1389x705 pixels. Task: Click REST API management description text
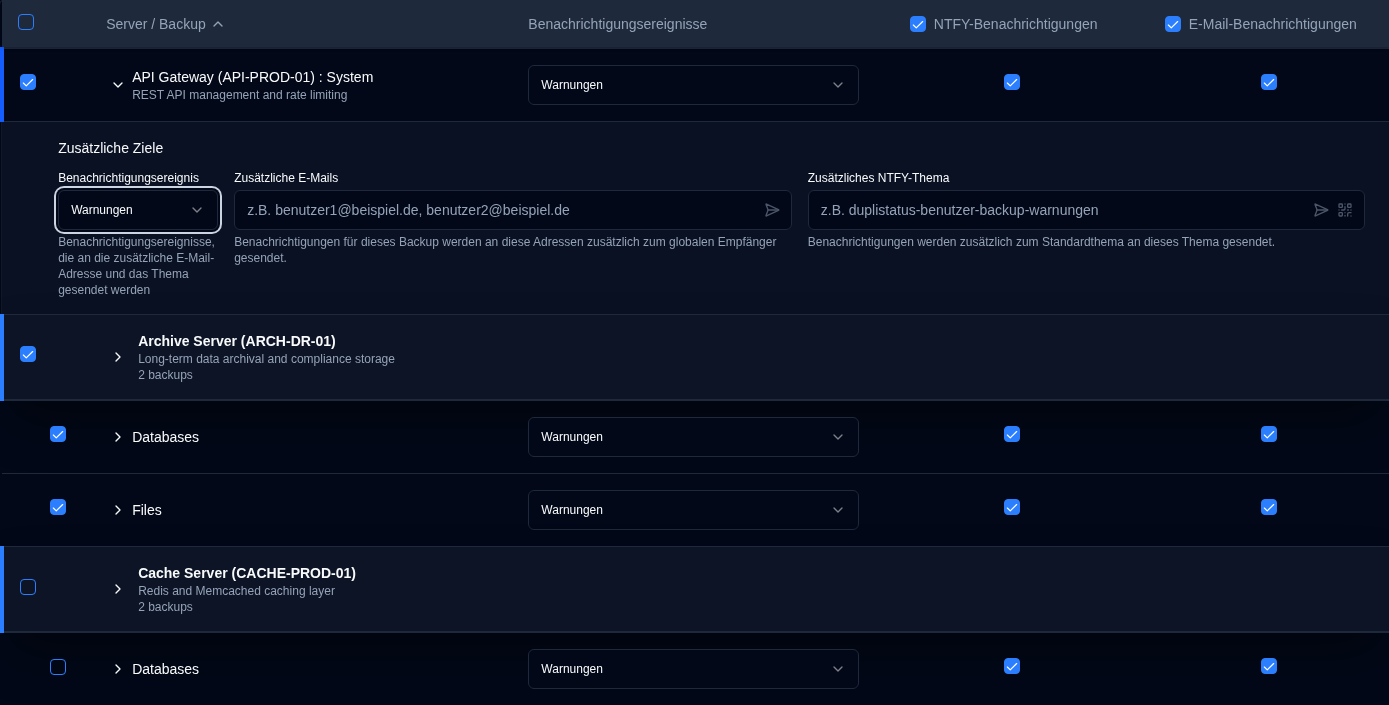(x=239, y=95)
